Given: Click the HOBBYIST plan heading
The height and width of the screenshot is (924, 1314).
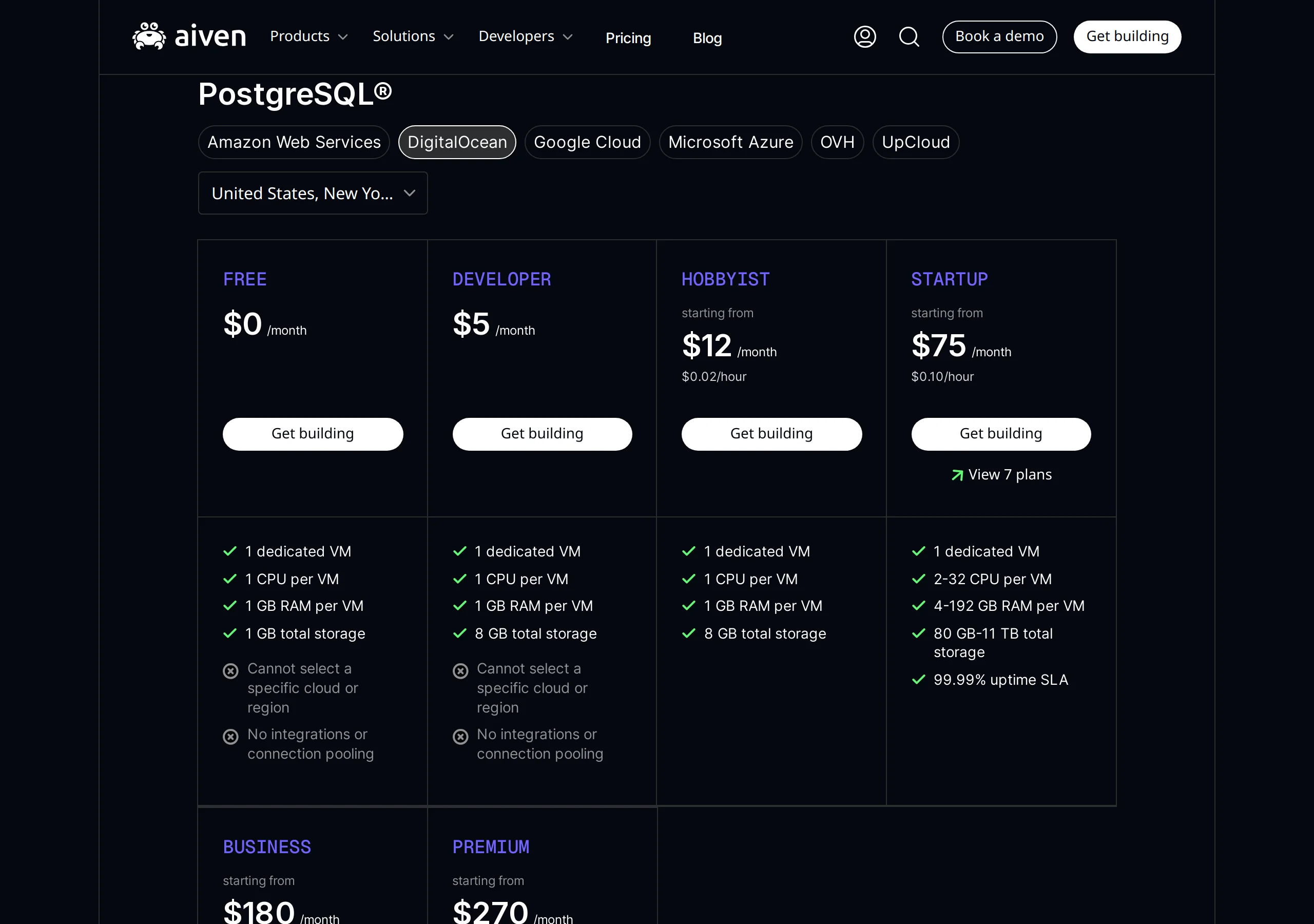Looking at the screenshot, I should pyautogui.click(x=726, y=279).
